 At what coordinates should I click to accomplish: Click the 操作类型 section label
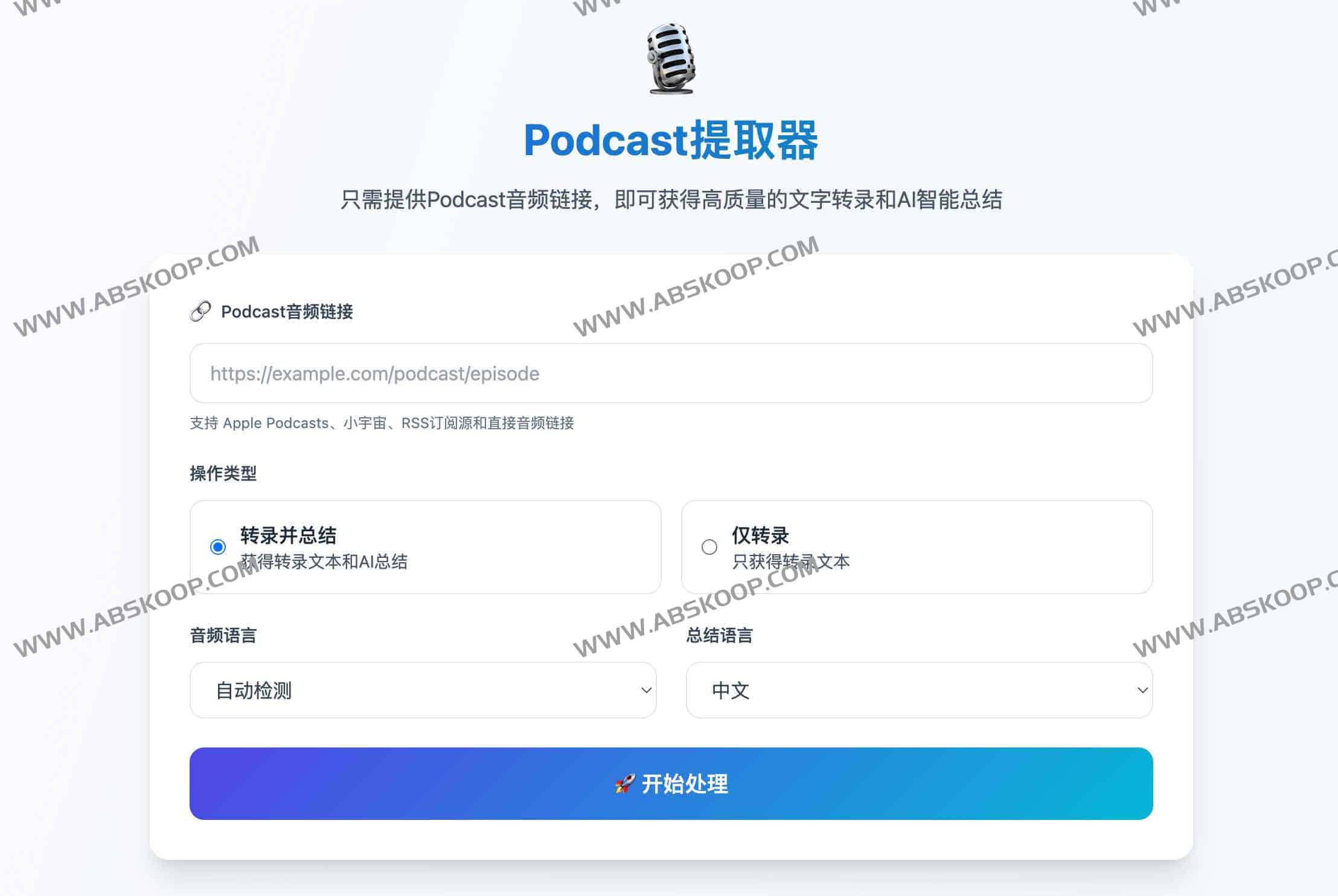tap(223, 473)
